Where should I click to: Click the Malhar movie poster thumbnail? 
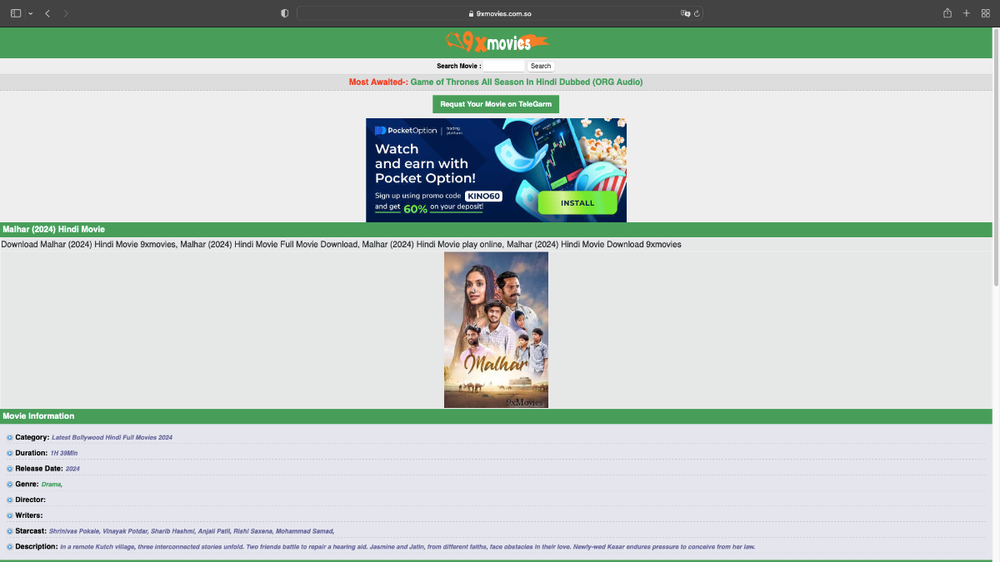pos(496,329)
